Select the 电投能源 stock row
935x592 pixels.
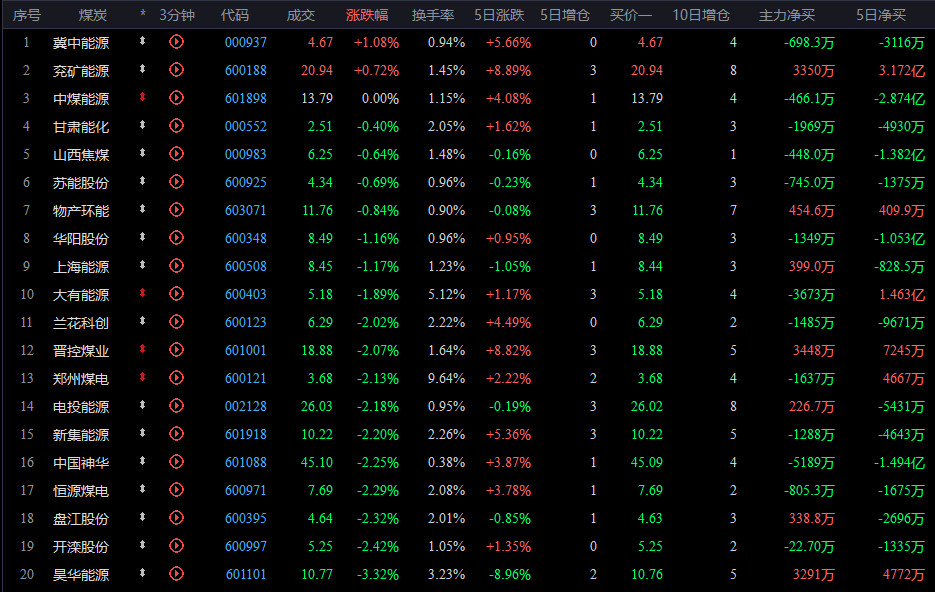[x=468, y=407]
